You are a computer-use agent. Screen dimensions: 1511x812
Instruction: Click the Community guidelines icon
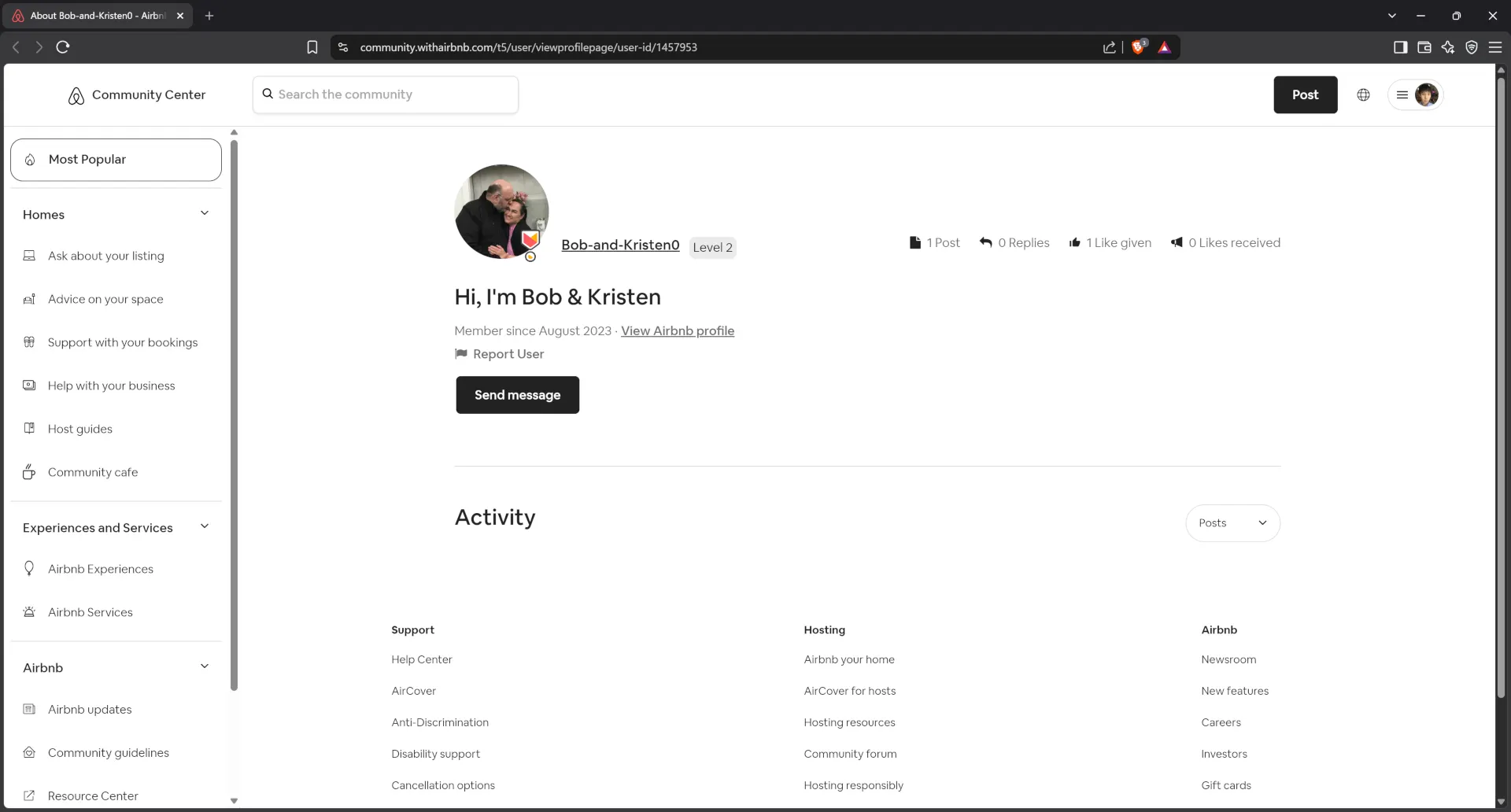pyautogui.click(x=29, y=752)
